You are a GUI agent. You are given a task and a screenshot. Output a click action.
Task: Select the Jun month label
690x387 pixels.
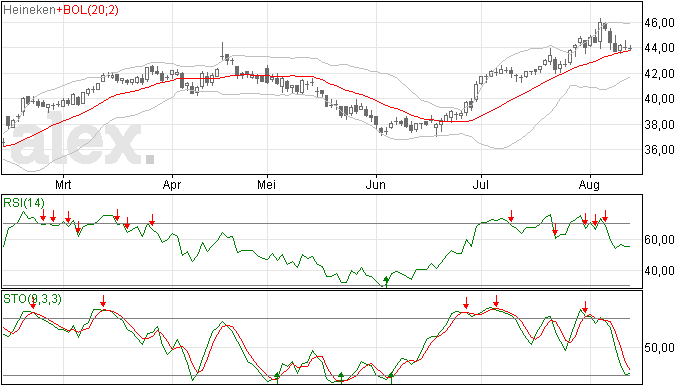375,184
